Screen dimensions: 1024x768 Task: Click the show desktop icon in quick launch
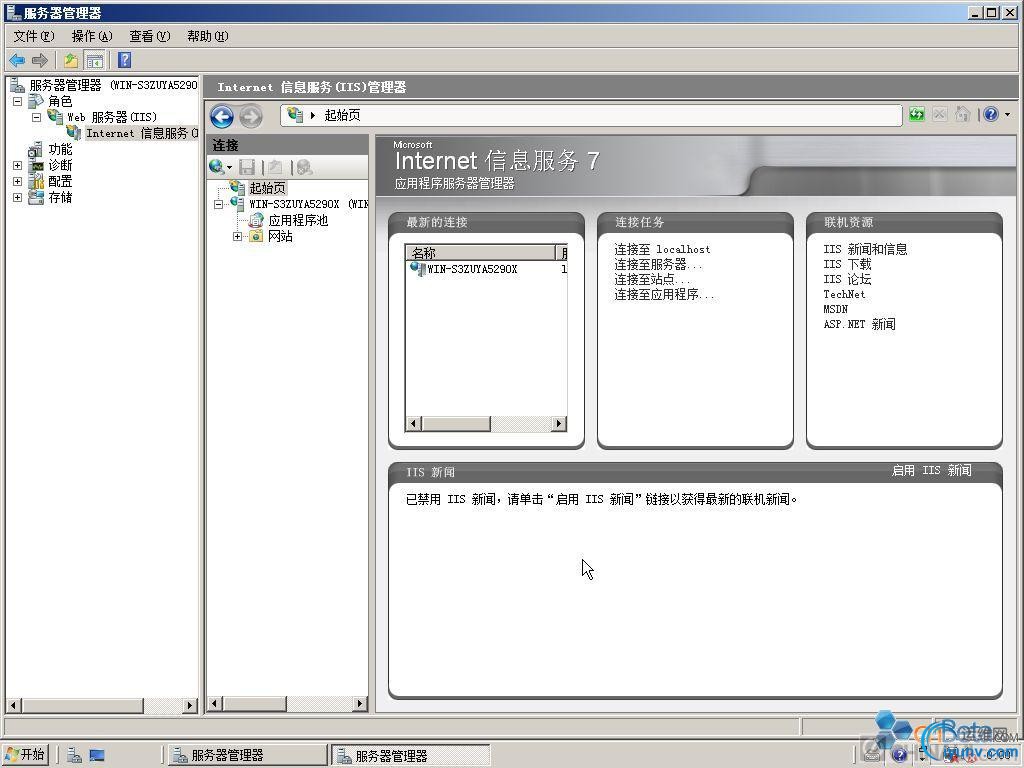coord(97,755)
